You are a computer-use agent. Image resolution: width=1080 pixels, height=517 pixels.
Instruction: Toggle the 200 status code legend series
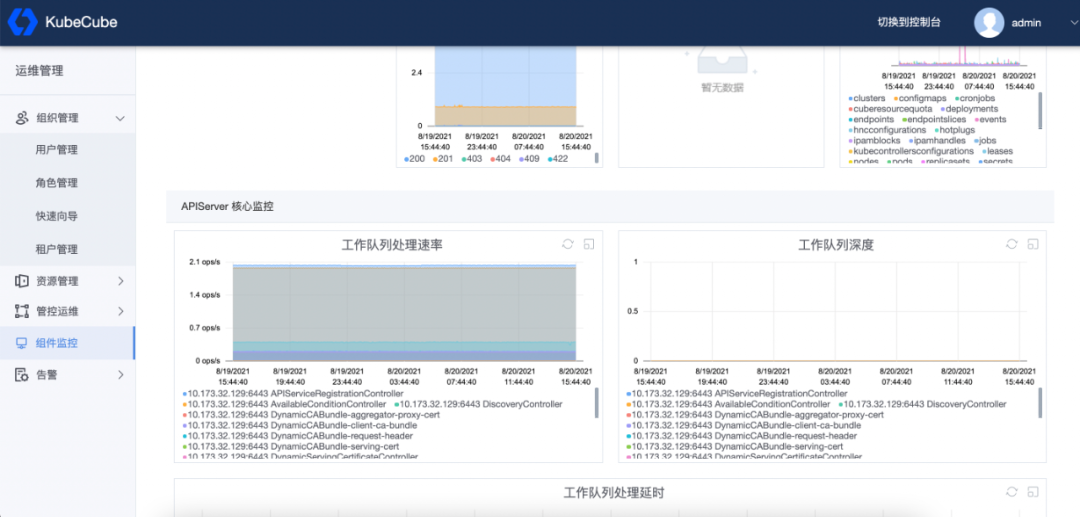(x=415, y=158)
